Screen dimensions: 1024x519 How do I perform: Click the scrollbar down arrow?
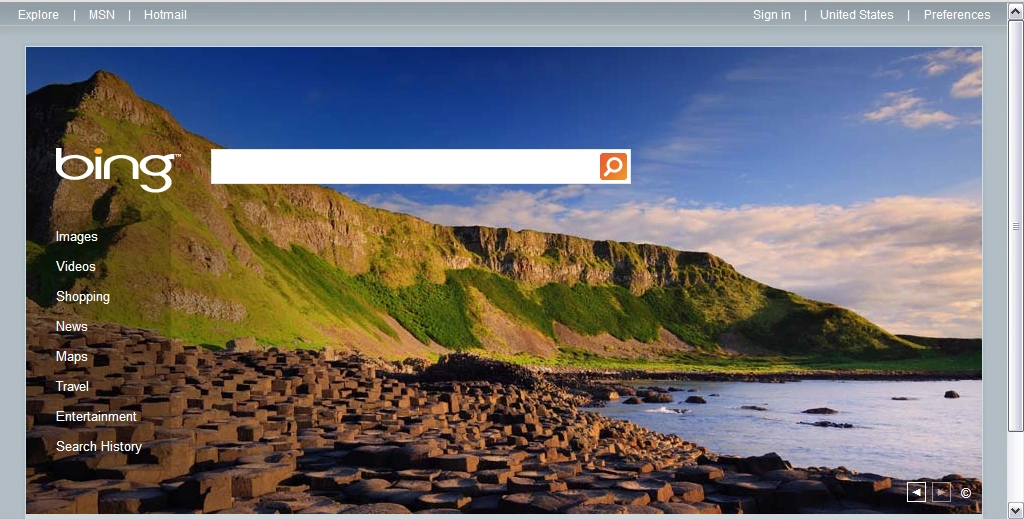click(1016, 509)
